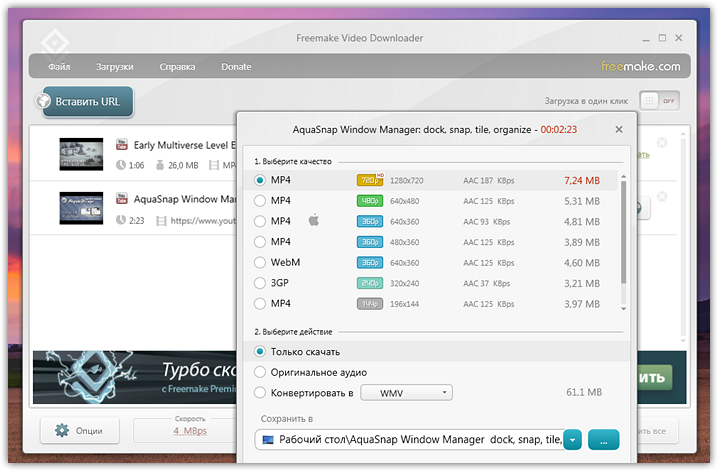718x471 pixels.
Task: Click the 360p badge in WebM row
Action: pyautogui.click(x=370, y=263)
